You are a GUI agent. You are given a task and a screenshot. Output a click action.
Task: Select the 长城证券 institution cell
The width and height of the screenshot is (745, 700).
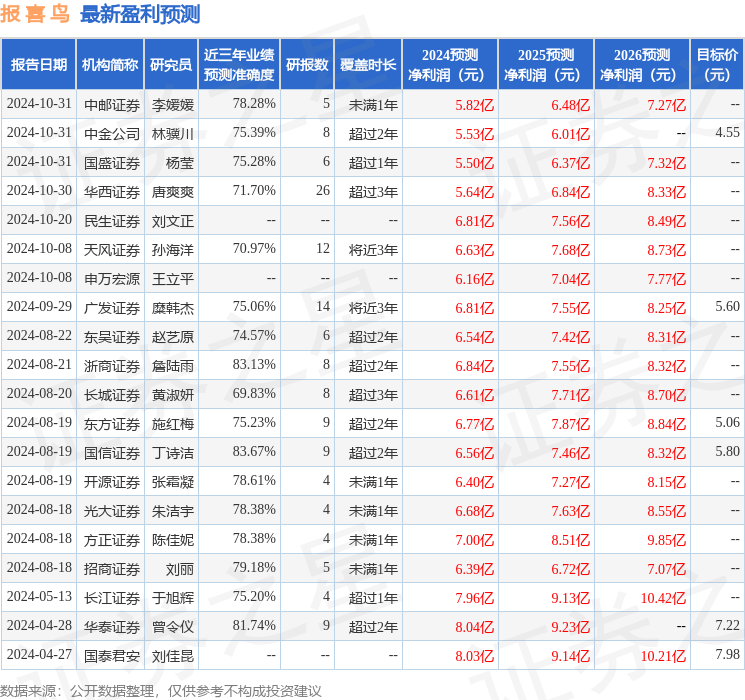(112, 394)
